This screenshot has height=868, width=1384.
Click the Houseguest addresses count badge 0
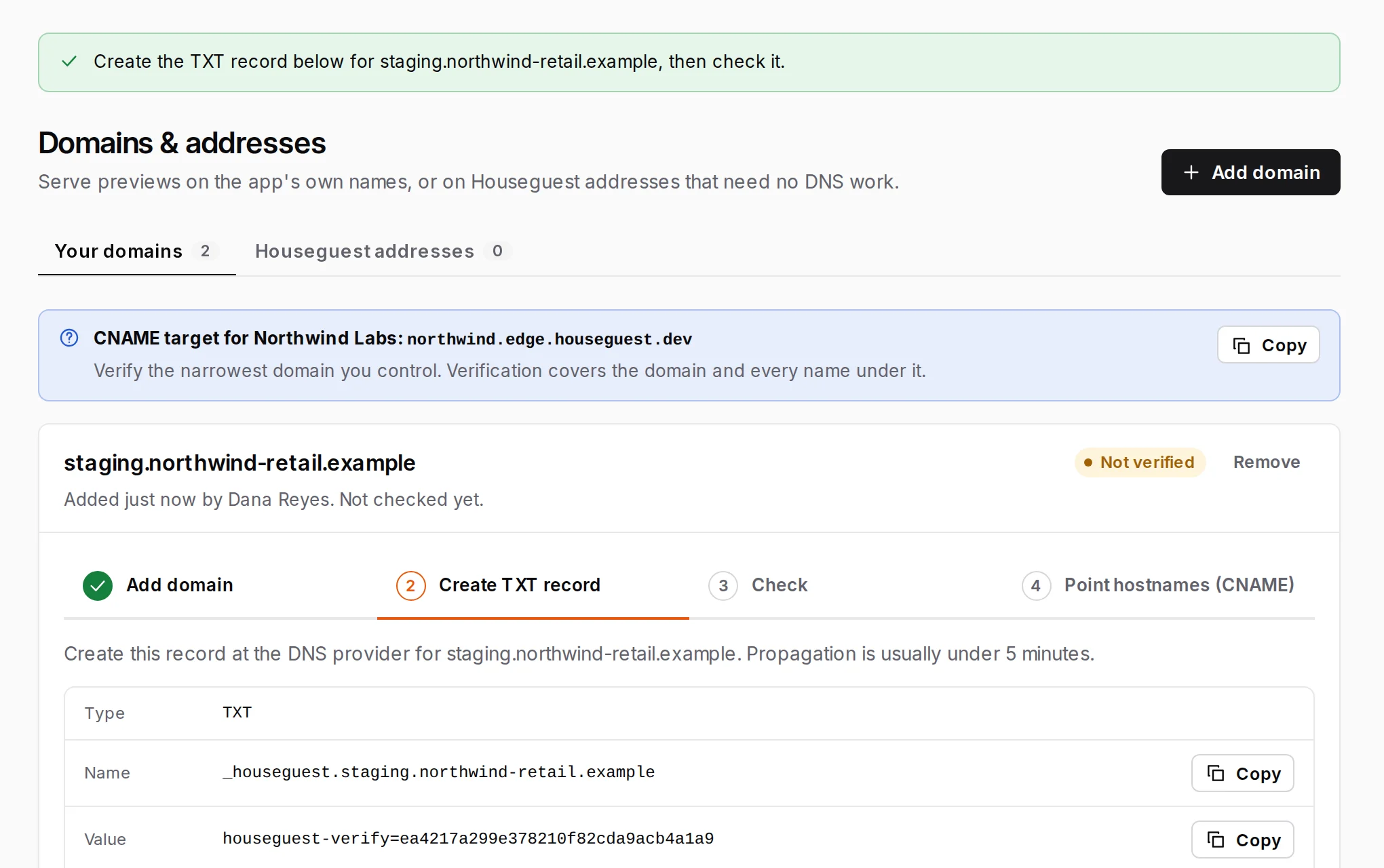click(x=497, y=251)
